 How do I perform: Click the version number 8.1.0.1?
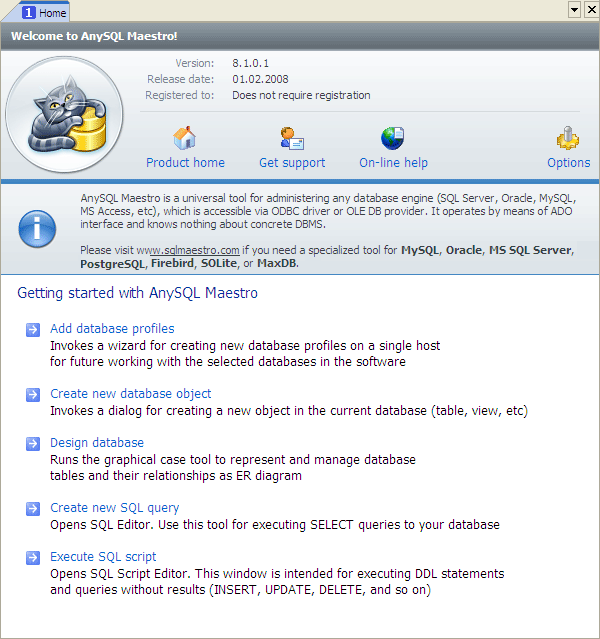coord(250,63)
